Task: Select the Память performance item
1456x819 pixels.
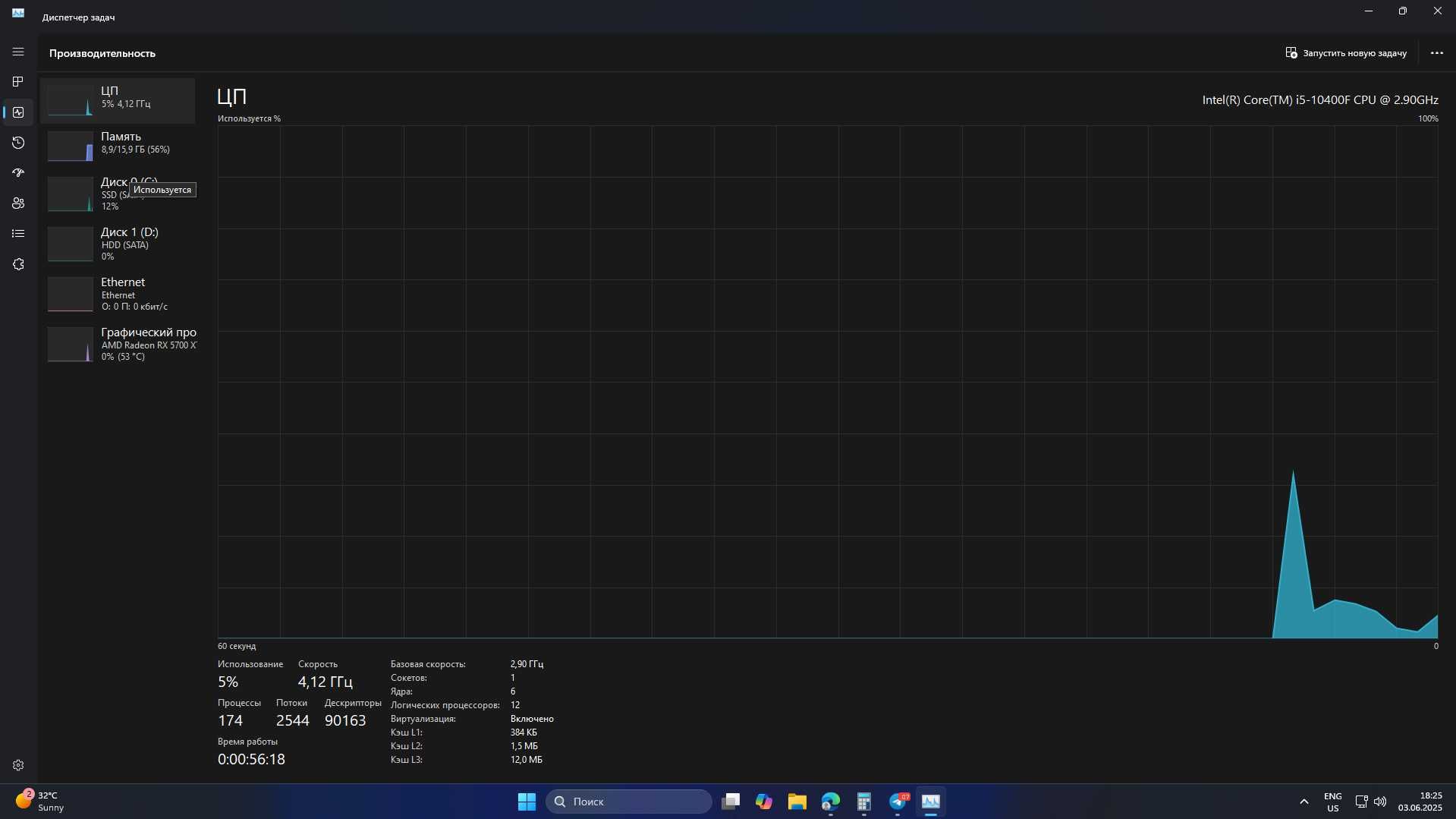Action: pyautogui.click(x=118, y=146)
